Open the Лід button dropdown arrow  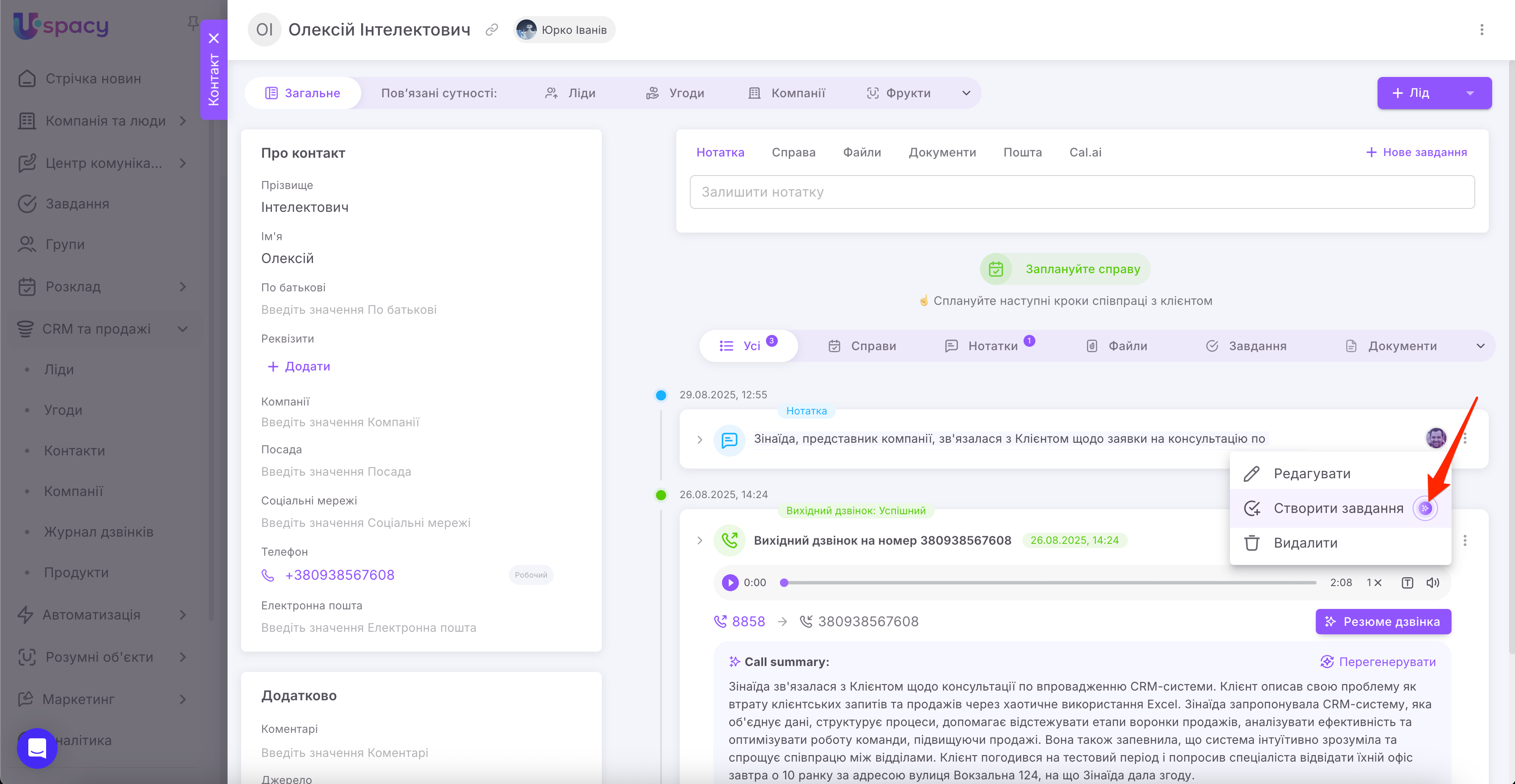point(1470,93)
